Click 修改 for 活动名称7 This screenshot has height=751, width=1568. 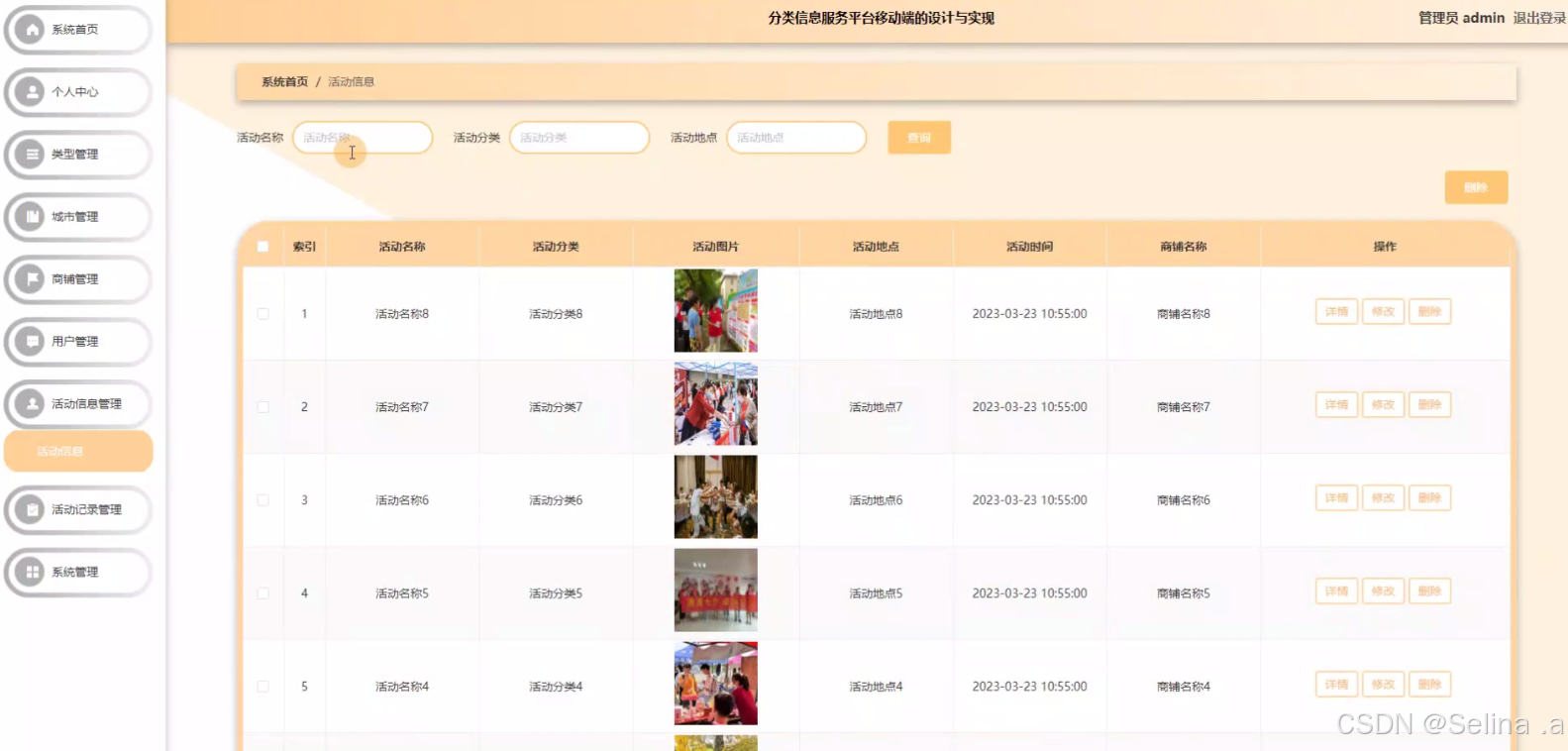1383,405
